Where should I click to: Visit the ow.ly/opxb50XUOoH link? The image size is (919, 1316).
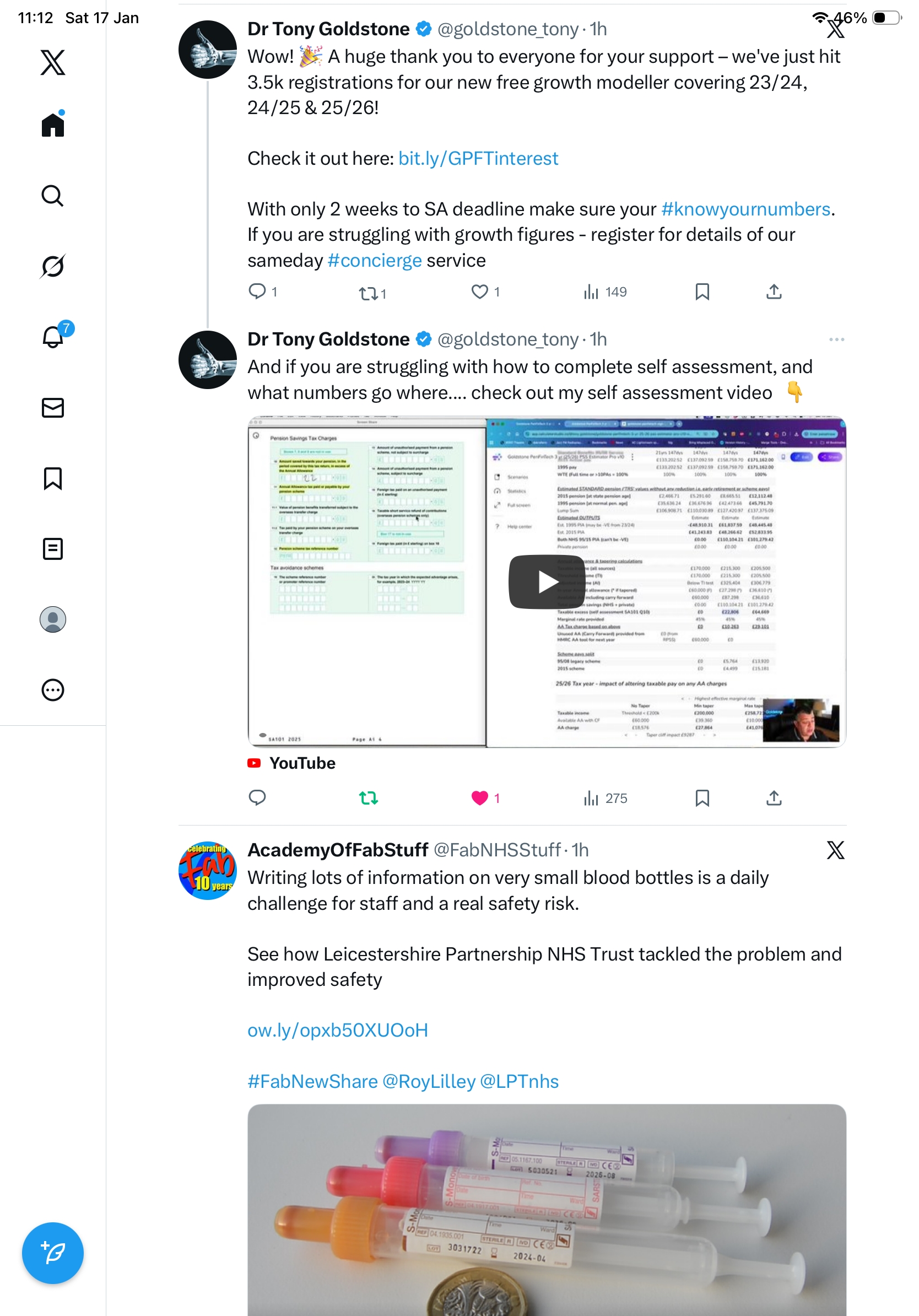click(338, 1030)
